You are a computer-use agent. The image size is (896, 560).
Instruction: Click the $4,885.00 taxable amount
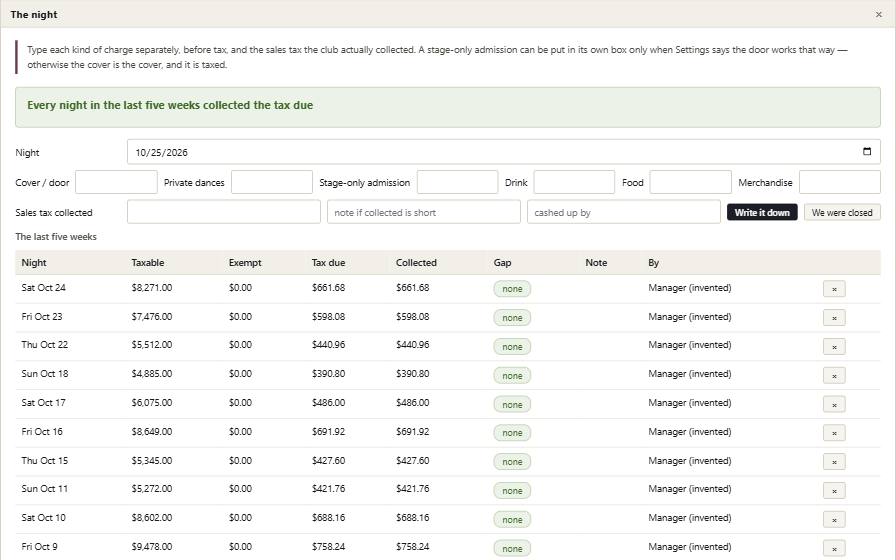point(151,374)
